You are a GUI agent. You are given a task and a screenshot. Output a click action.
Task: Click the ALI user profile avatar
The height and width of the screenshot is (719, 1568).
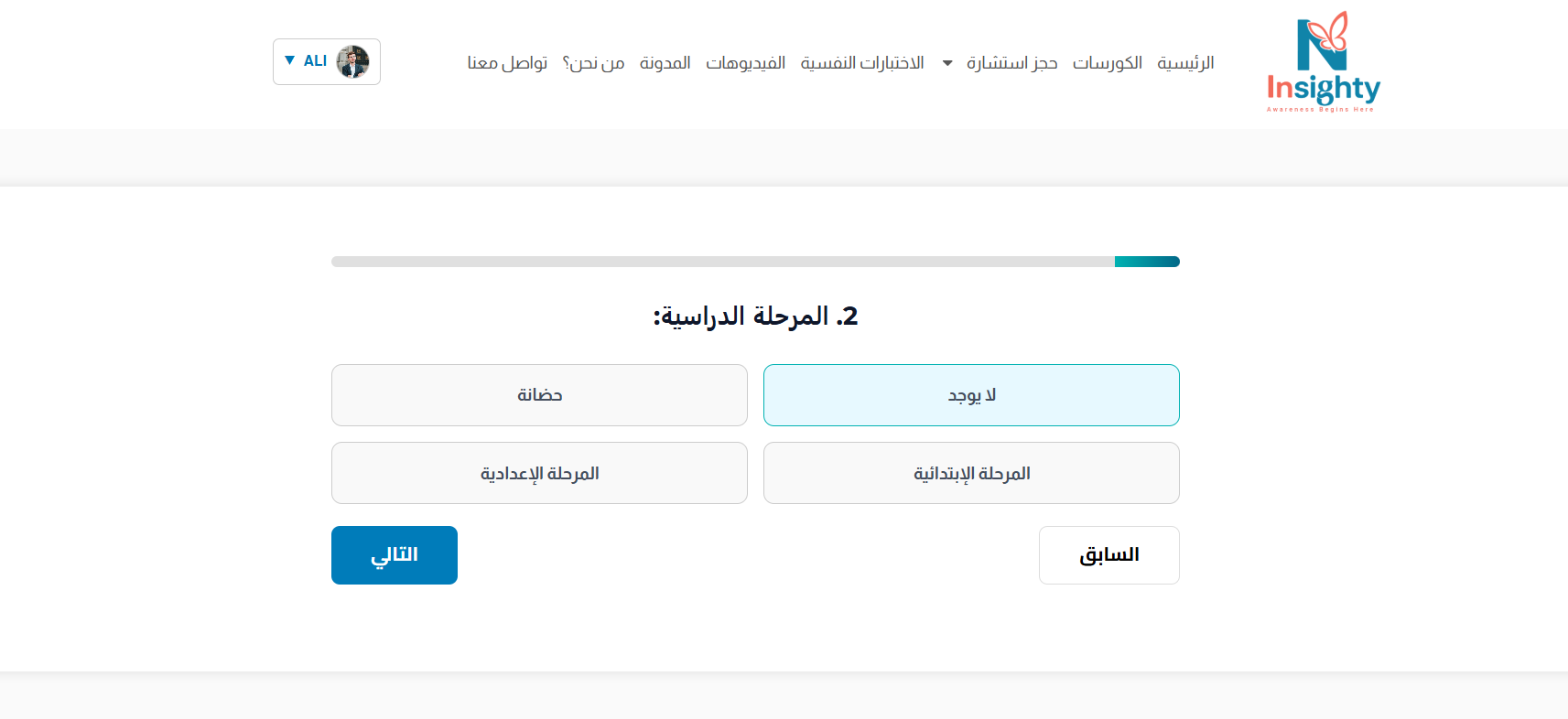coord(352,62)
